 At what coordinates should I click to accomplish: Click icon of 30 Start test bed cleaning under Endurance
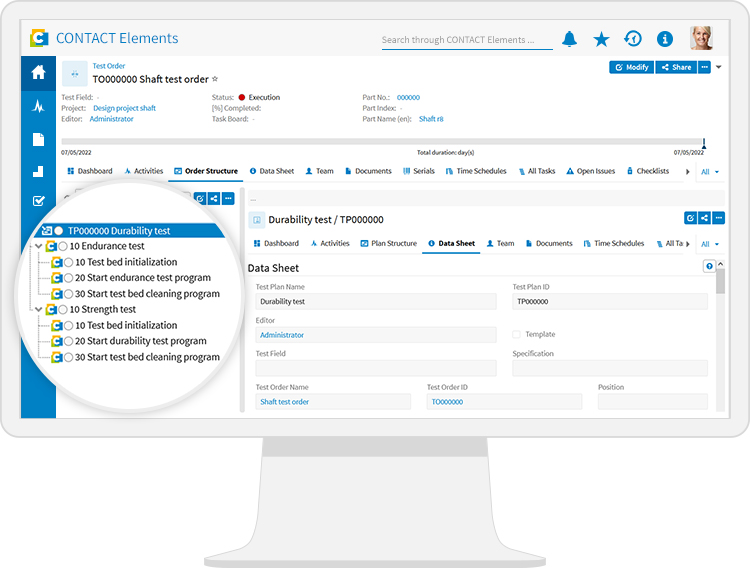[x=57, y=294]
